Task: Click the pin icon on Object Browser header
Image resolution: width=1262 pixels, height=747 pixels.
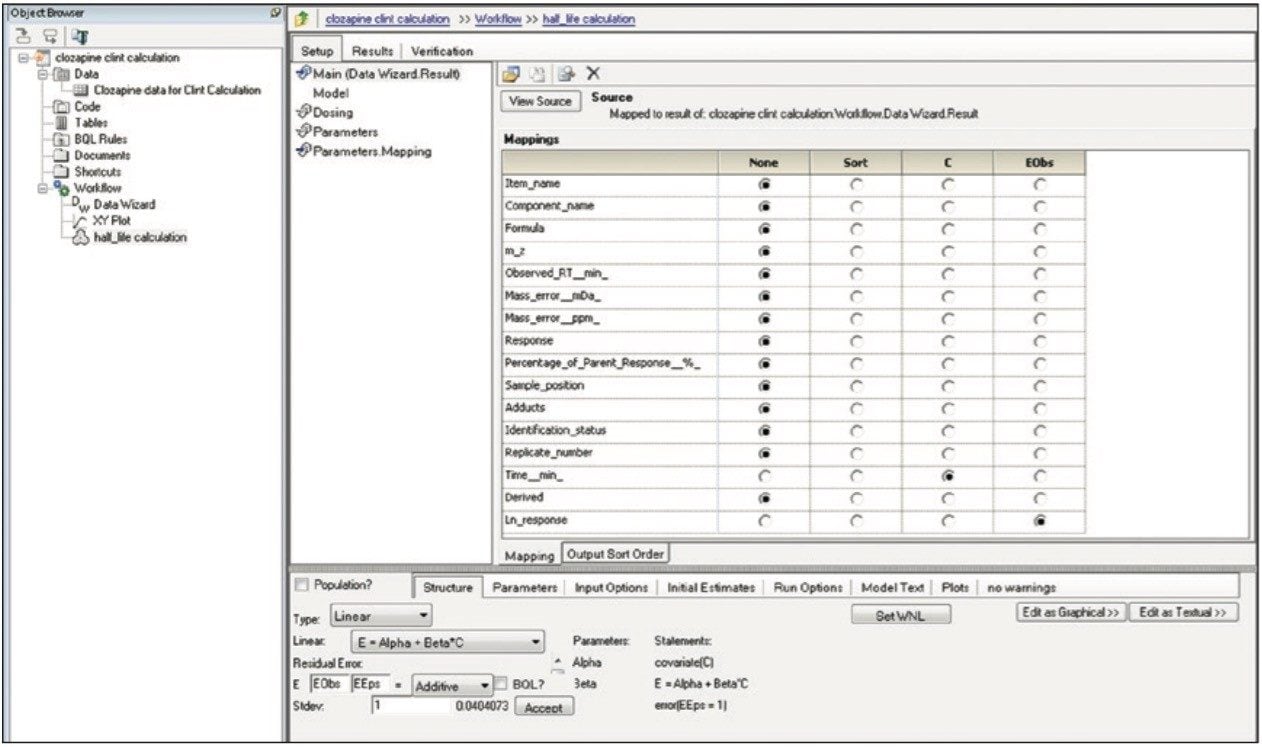Action: [x=275, y=13]
